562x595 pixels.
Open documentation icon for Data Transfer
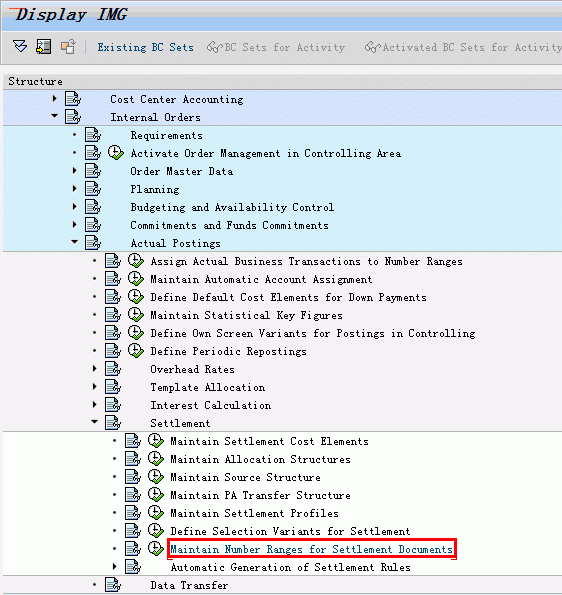tap(113, 585)
